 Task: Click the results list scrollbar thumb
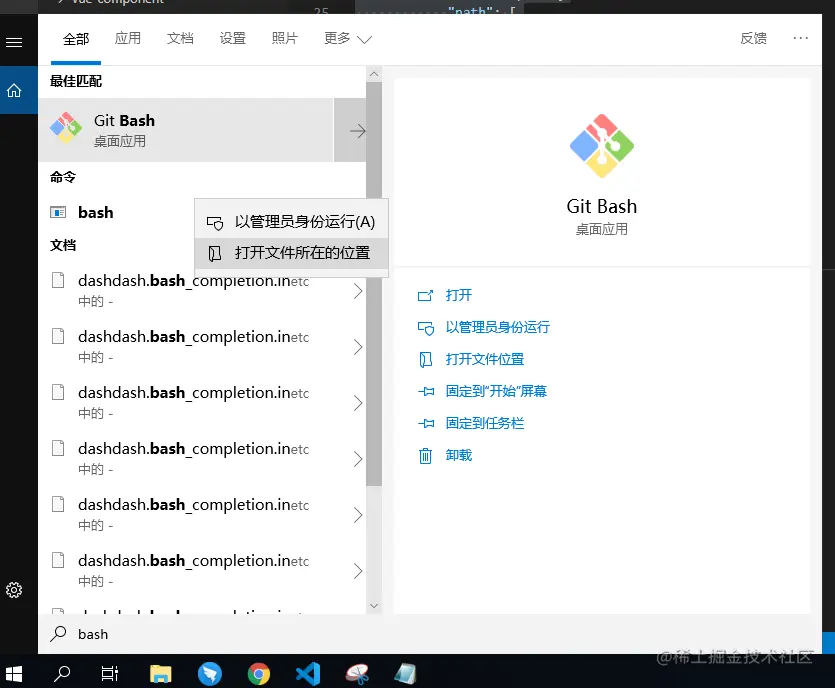pos(374,284)
